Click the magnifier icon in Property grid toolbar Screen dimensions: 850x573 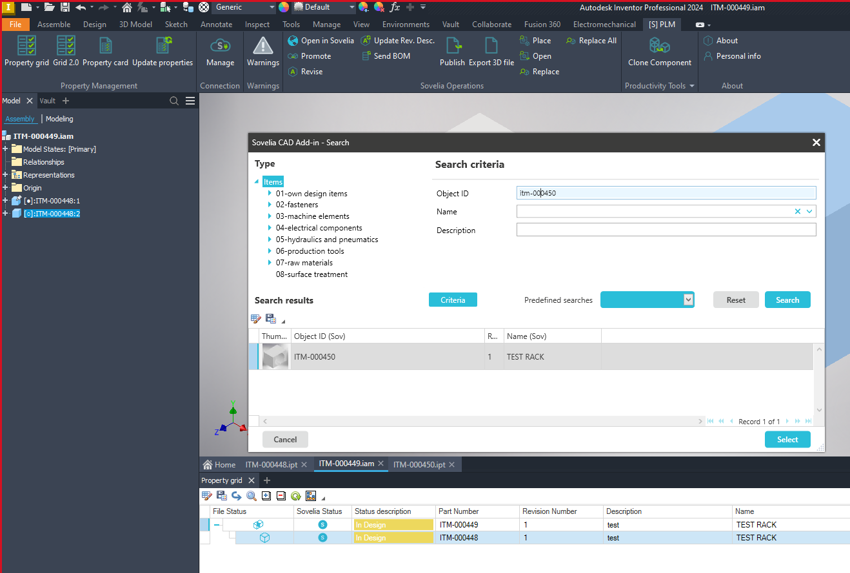251,495
